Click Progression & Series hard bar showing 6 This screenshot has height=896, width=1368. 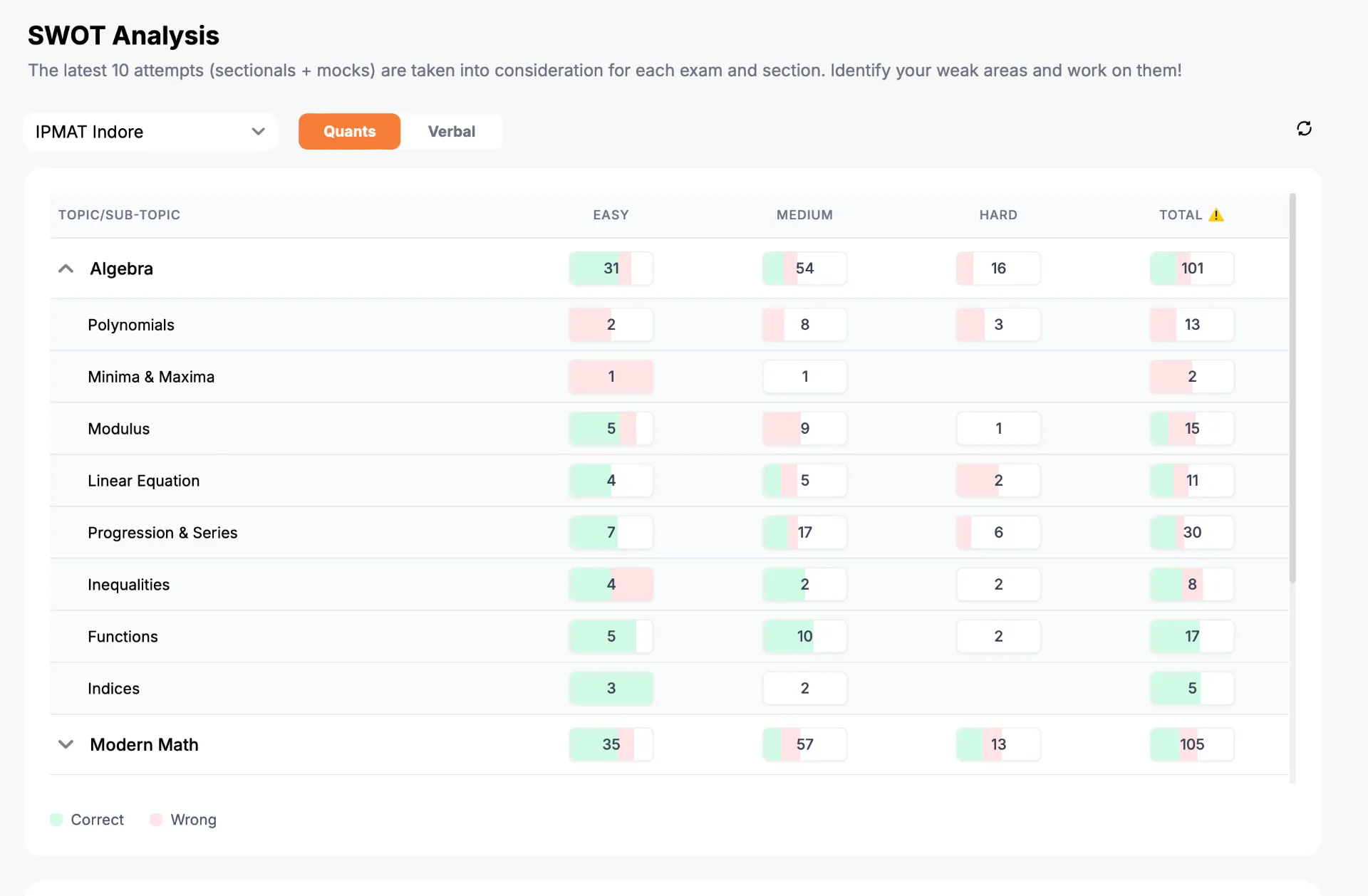click(x=998, y=532)
